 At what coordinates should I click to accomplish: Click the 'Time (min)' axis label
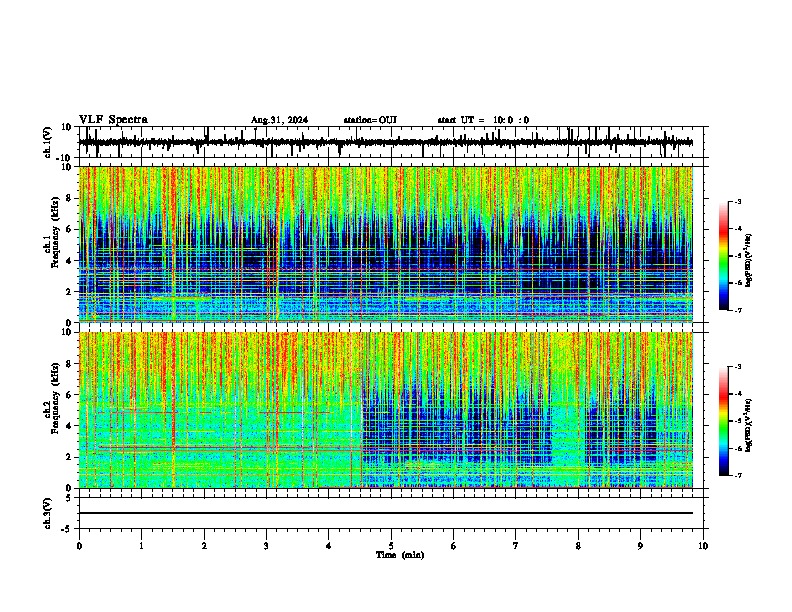pos(400,555)
